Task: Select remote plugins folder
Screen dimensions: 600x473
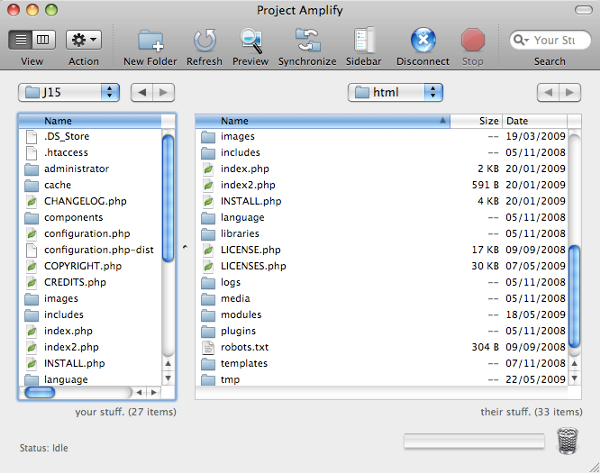Action: (x=382, y=331)
